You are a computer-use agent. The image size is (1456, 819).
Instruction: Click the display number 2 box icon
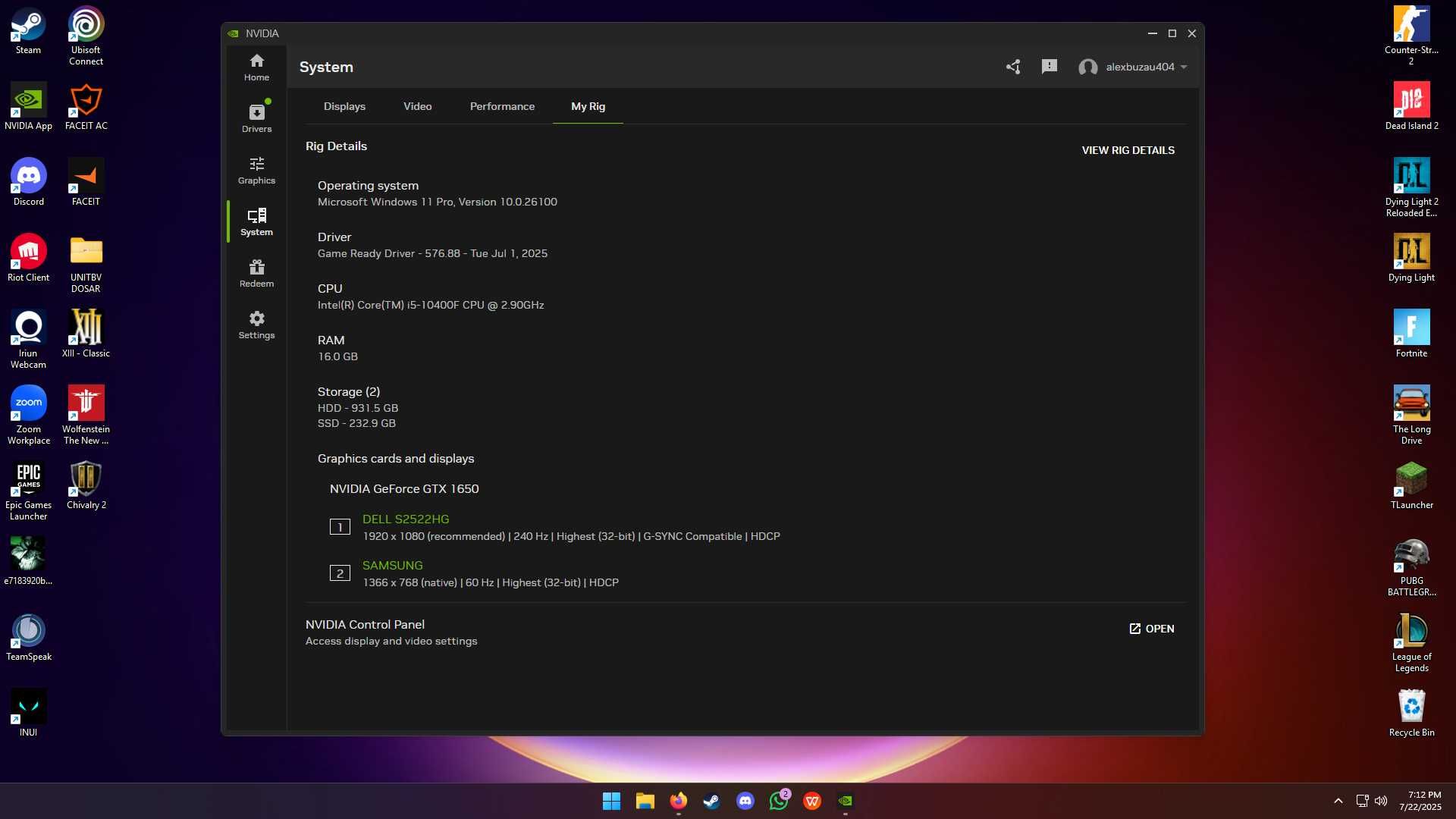coord(340,573)
